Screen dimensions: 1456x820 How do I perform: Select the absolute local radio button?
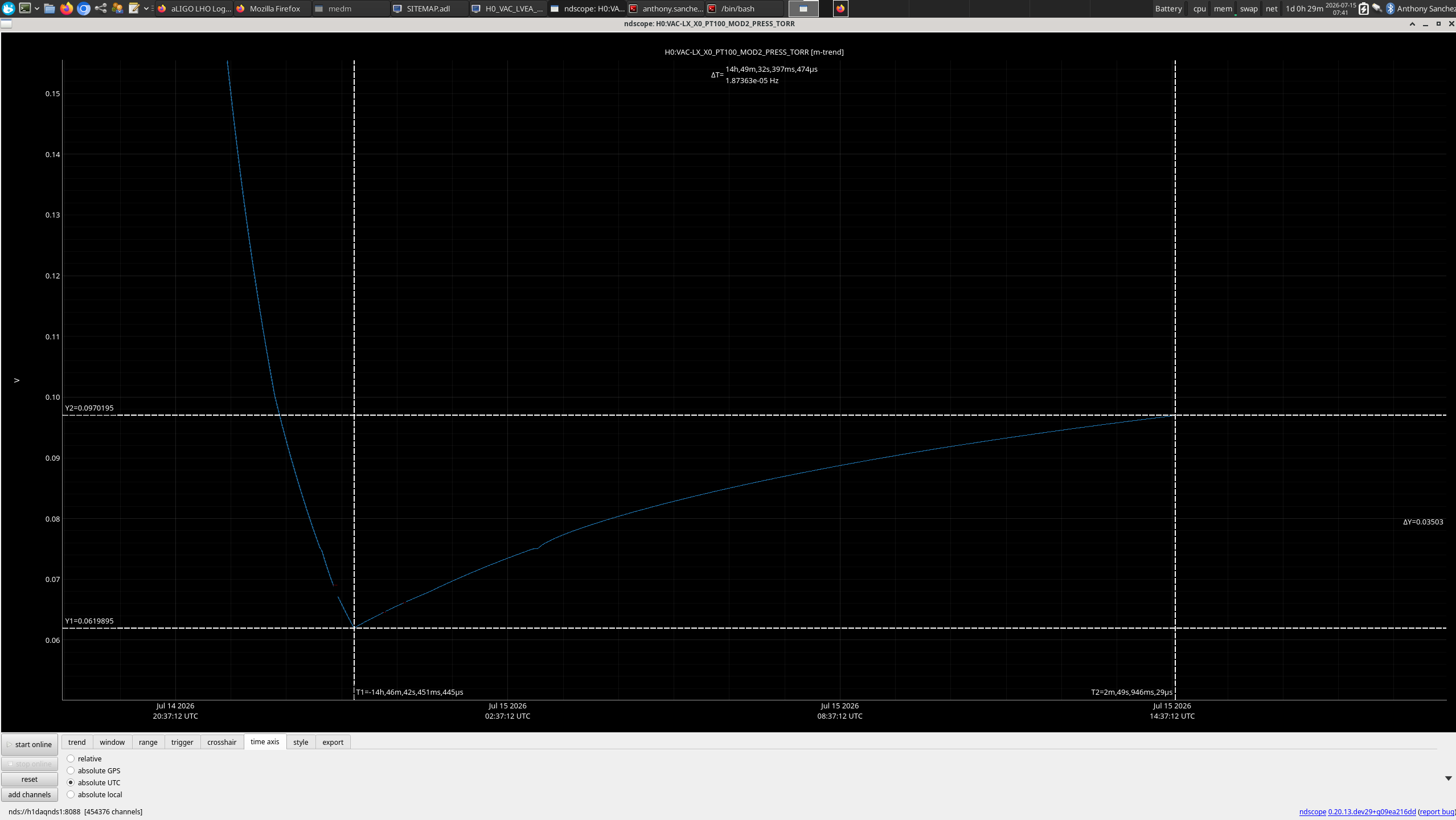pyautogui.click(x=71, y=794)
